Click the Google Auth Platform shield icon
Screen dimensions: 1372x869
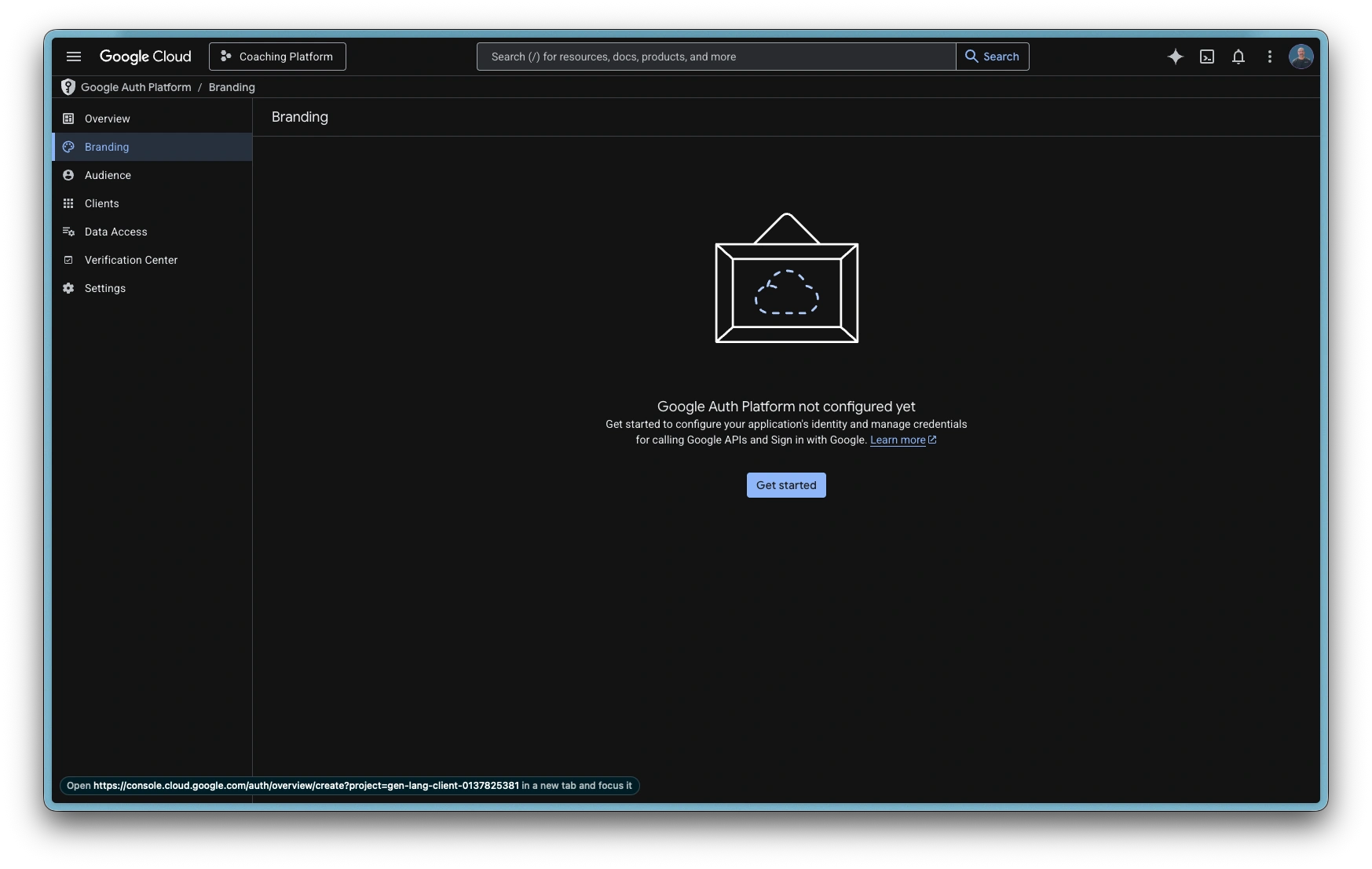[x=68, y=87]
